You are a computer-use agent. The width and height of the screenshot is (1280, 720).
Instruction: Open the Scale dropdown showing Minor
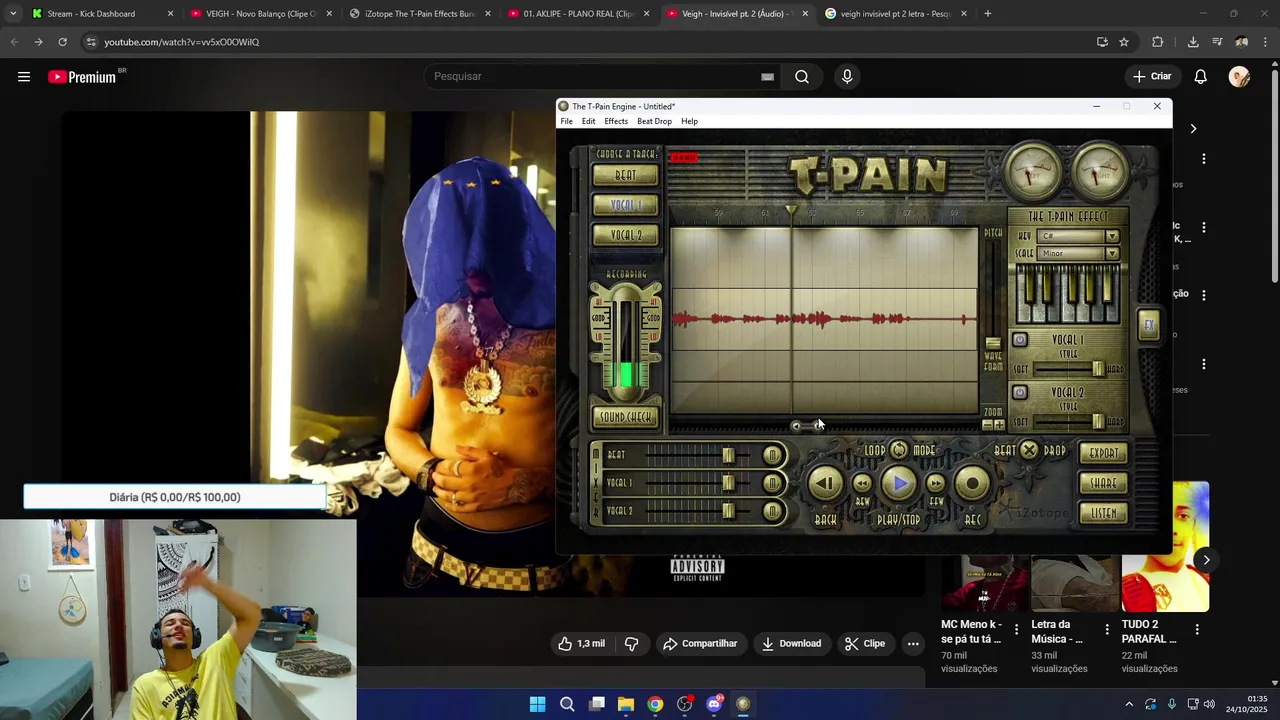click(1078, 254)
